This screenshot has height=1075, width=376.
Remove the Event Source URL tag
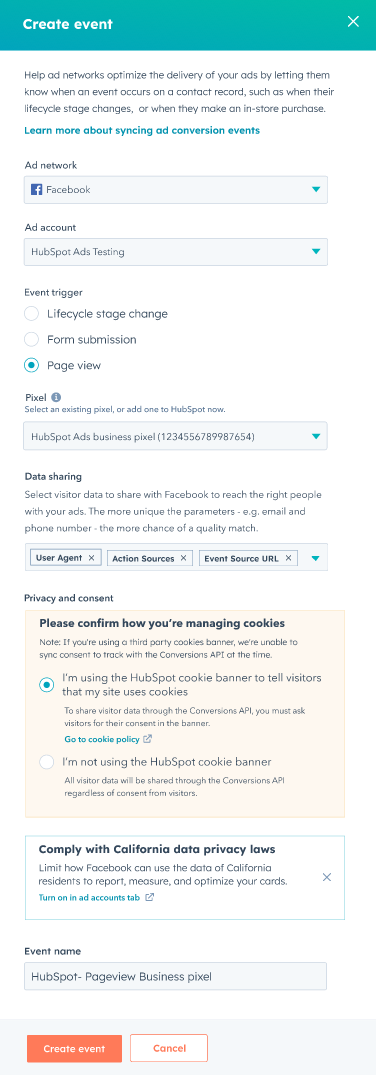(x=288, y=558)
